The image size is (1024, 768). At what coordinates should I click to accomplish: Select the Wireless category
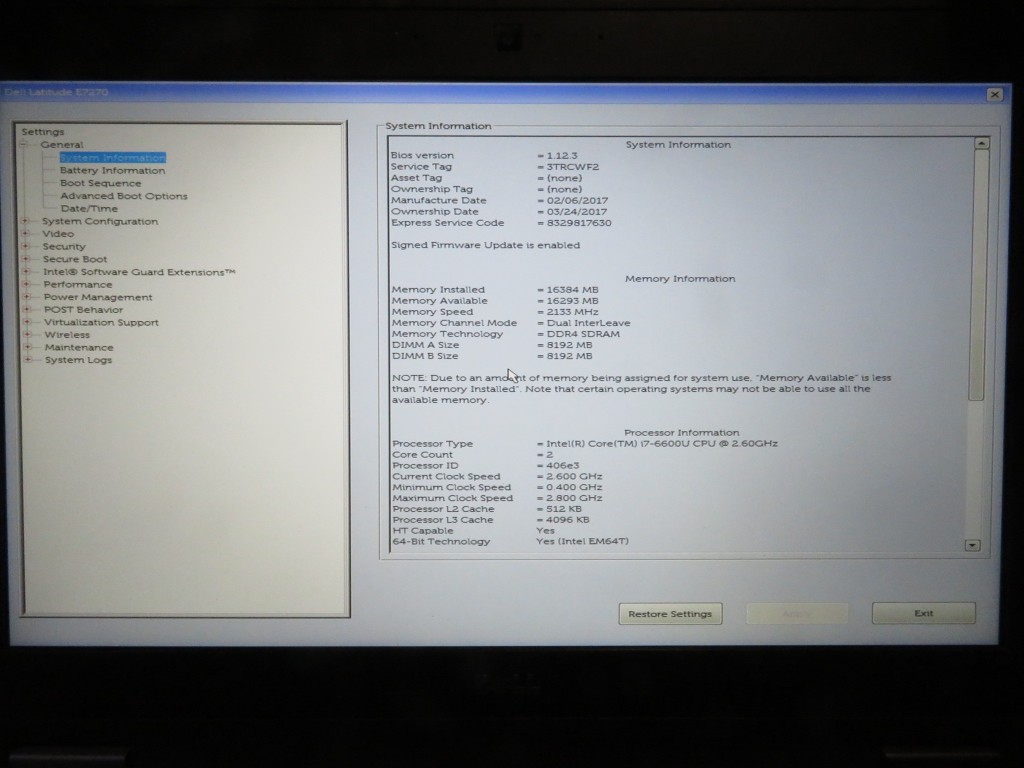point(67,335)
